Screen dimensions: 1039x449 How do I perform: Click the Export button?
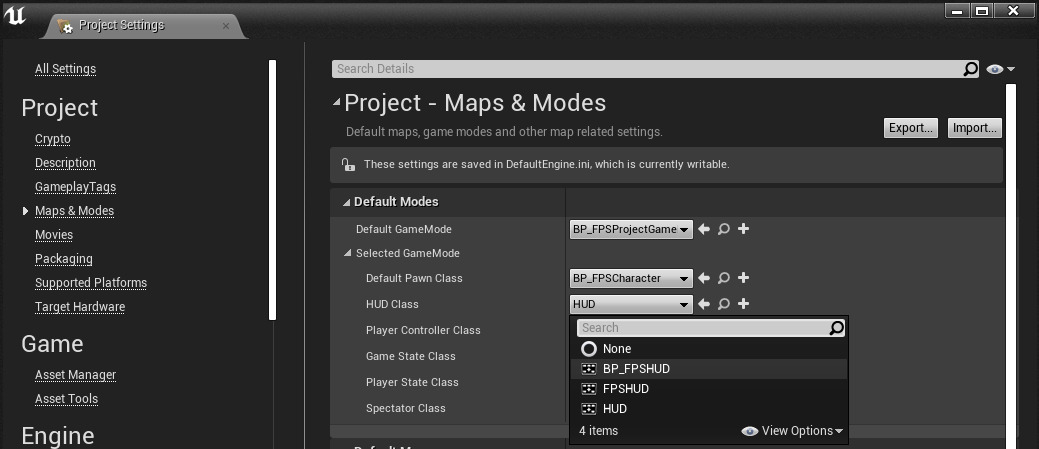[x=910, y=128]
